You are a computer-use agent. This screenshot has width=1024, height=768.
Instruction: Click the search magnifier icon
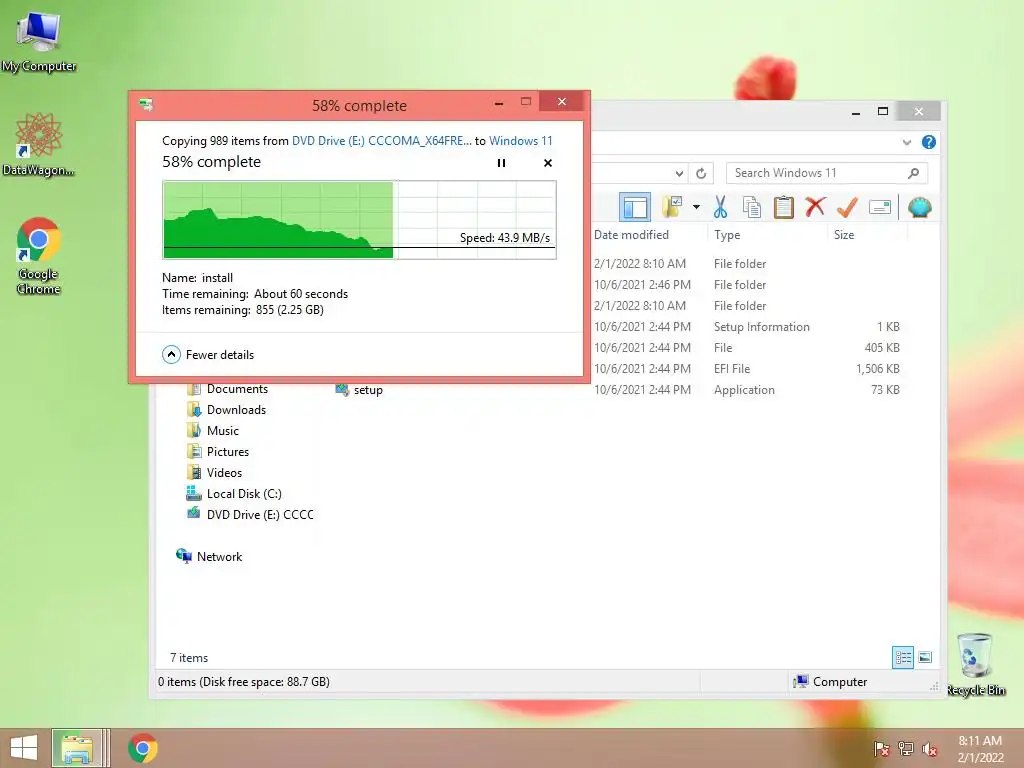coord(914,173)
